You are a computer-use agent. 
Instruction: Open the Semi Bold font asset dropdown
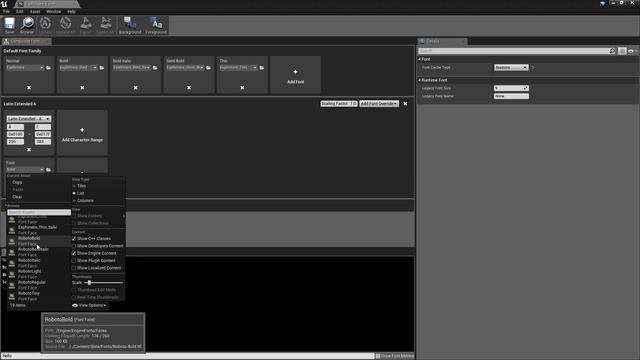[185, 68]
